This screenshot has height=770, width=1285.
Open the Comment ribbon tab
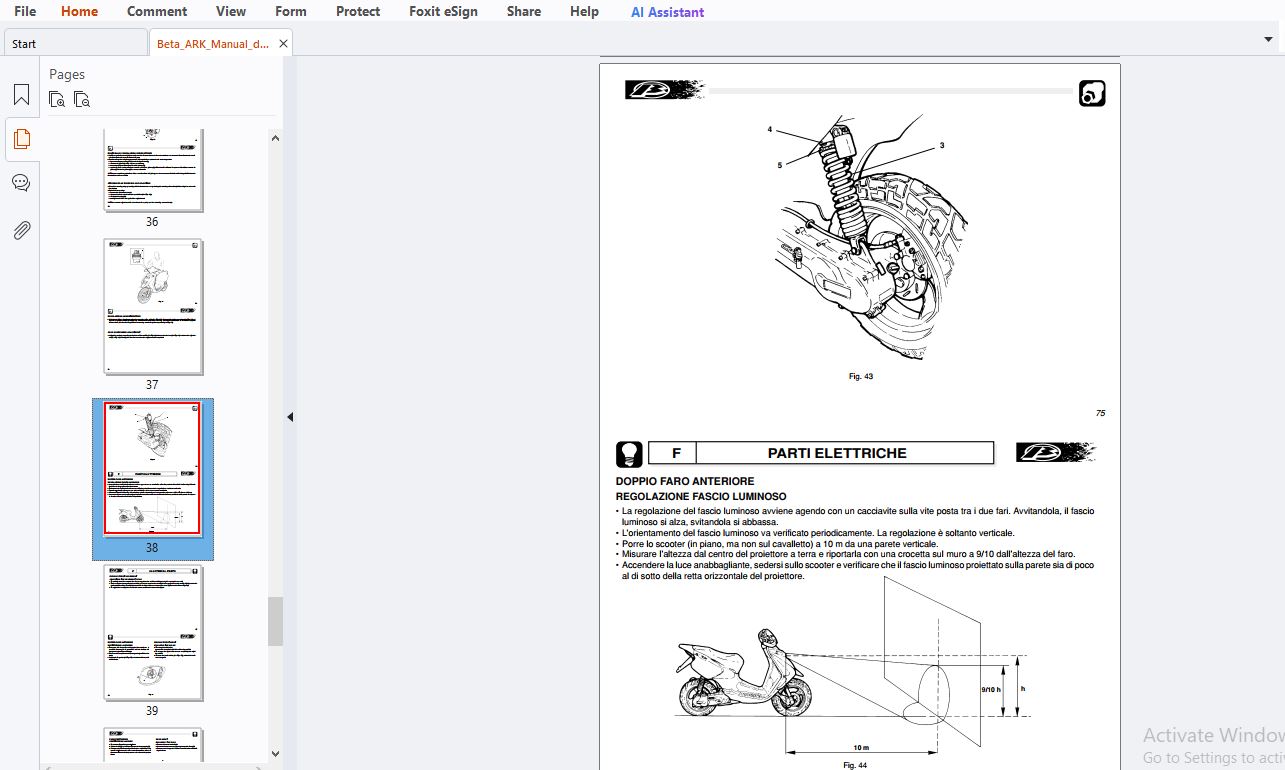(x=157, y=11)
